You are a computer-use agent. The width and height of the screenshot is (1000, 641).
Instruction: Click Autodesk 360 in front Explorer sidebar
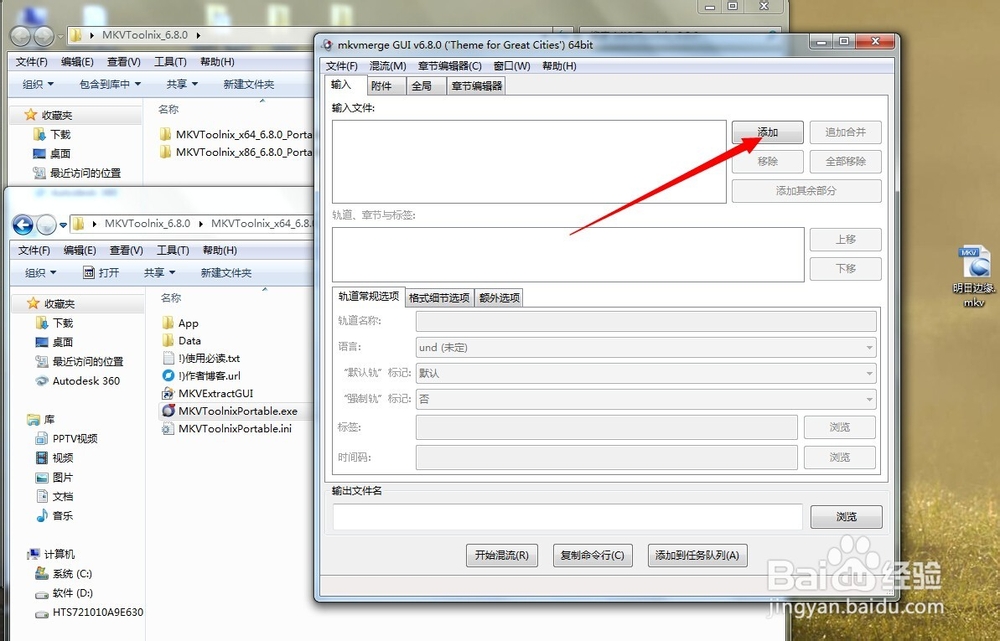point(86,381)
